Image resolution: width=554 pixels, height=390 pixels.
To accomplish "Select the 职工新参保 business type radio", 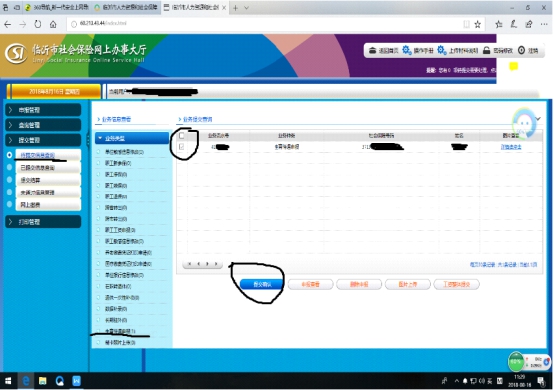I will (x=99, y=163).
